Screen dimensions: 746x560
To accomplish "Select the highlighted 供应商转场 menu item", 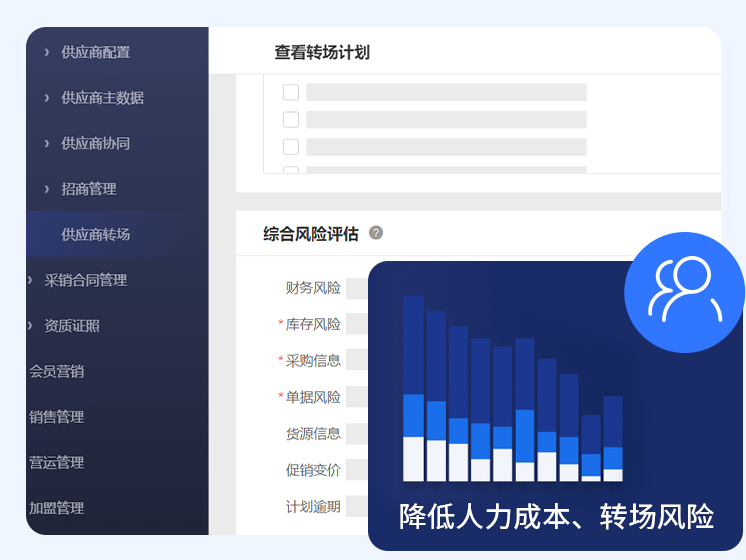I will point(95,234).
